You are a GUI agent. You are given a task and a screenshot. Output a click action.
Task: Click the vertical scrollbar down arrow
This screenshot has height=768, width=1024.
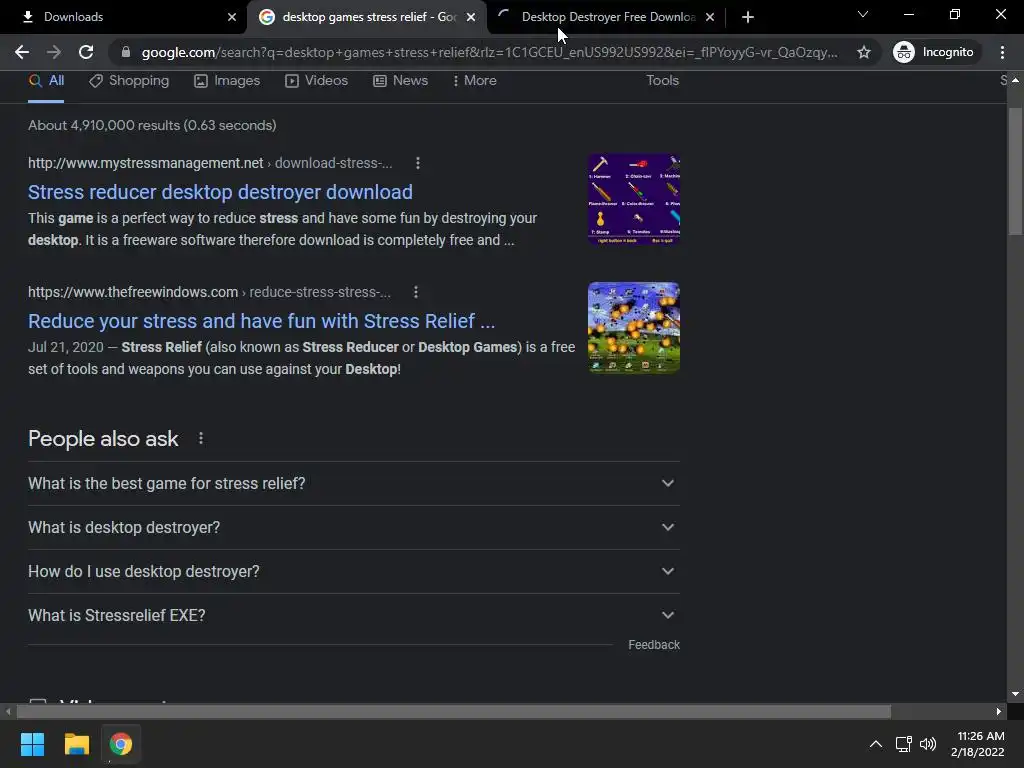pos(1015,694)
